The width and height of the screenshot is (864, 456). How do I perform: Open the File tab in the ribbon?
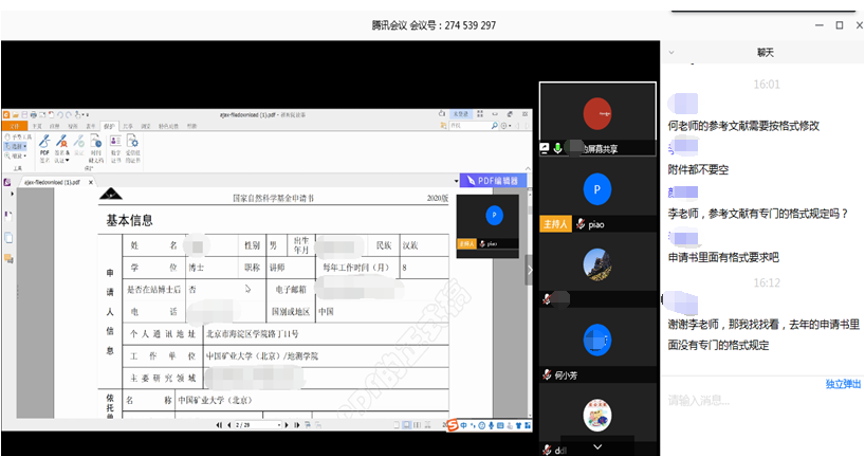14,127
